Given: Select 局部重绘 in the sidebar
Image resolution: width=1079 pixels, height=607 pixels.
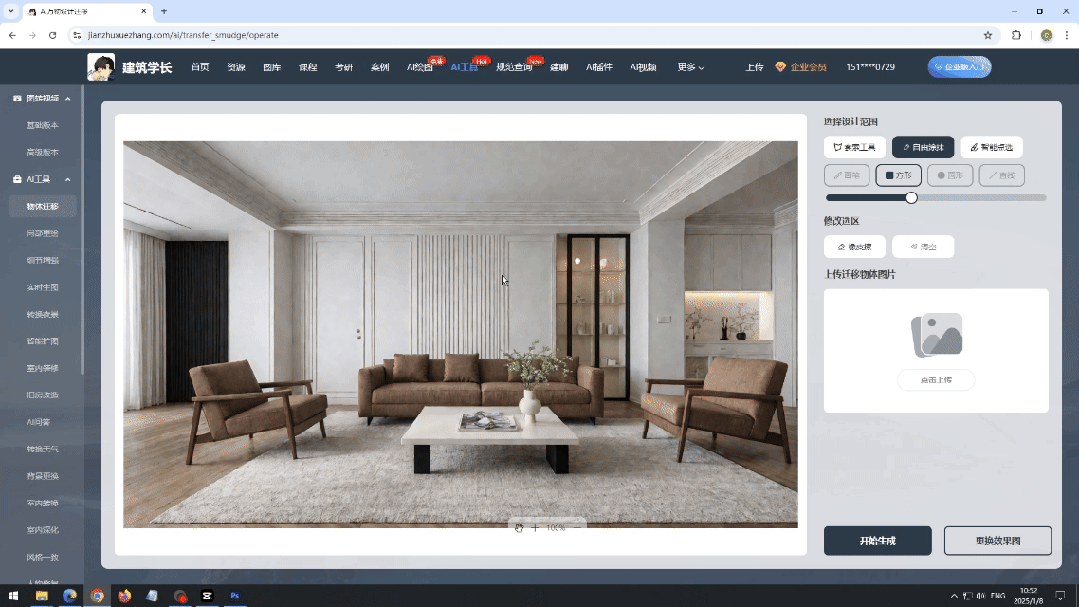Looking at the screenshot, I should (x=43, y=233).
